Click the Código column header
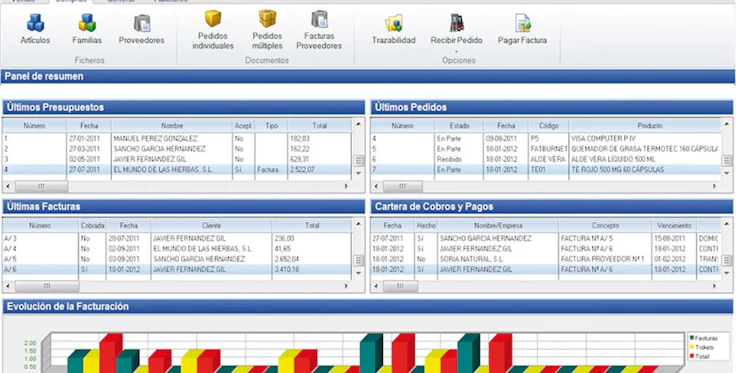Screen dimensions: 736x373 (x=549, y=126)
